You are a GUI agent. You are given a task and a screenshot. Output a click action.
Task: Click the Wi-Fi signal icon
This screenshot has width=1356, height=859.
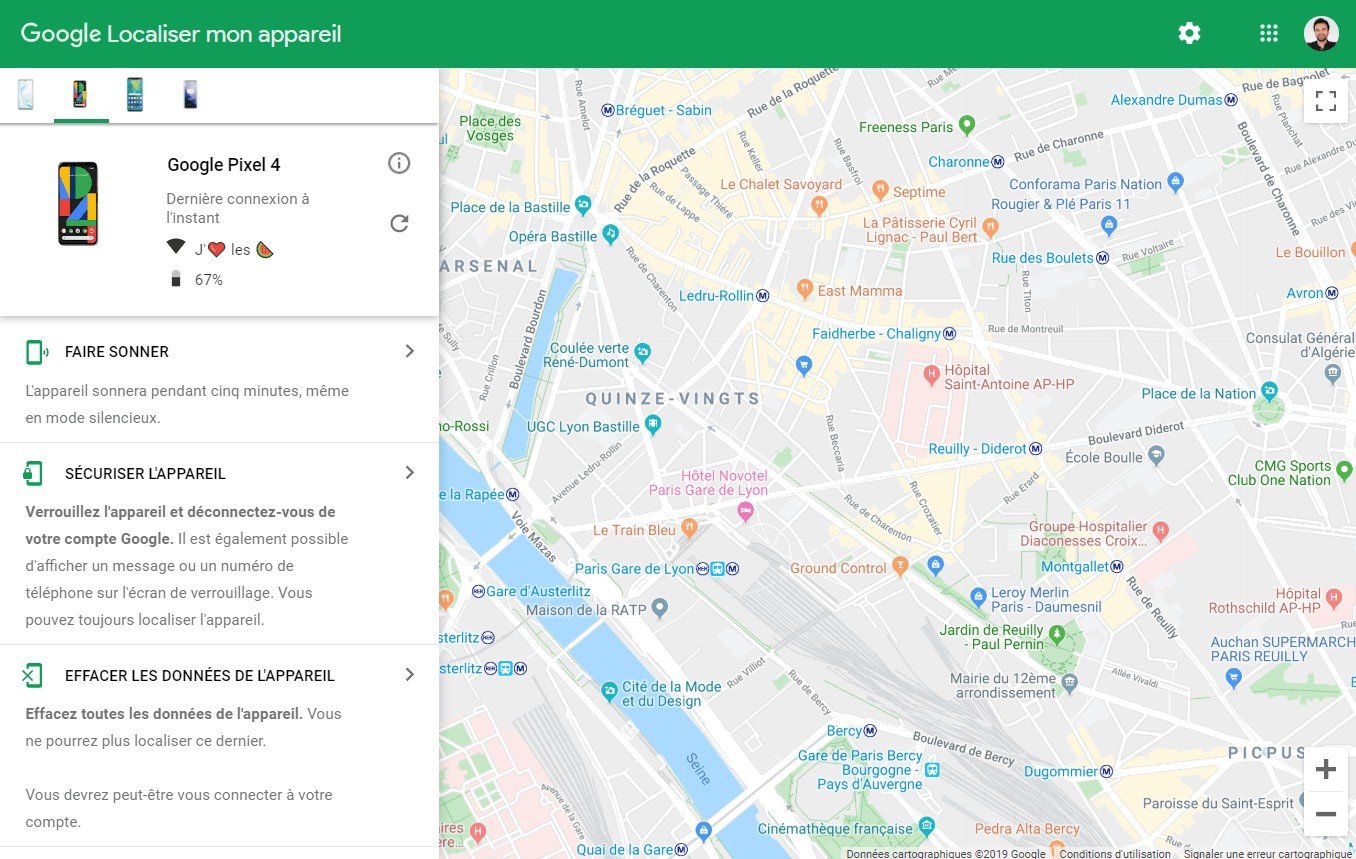point(176,247)
